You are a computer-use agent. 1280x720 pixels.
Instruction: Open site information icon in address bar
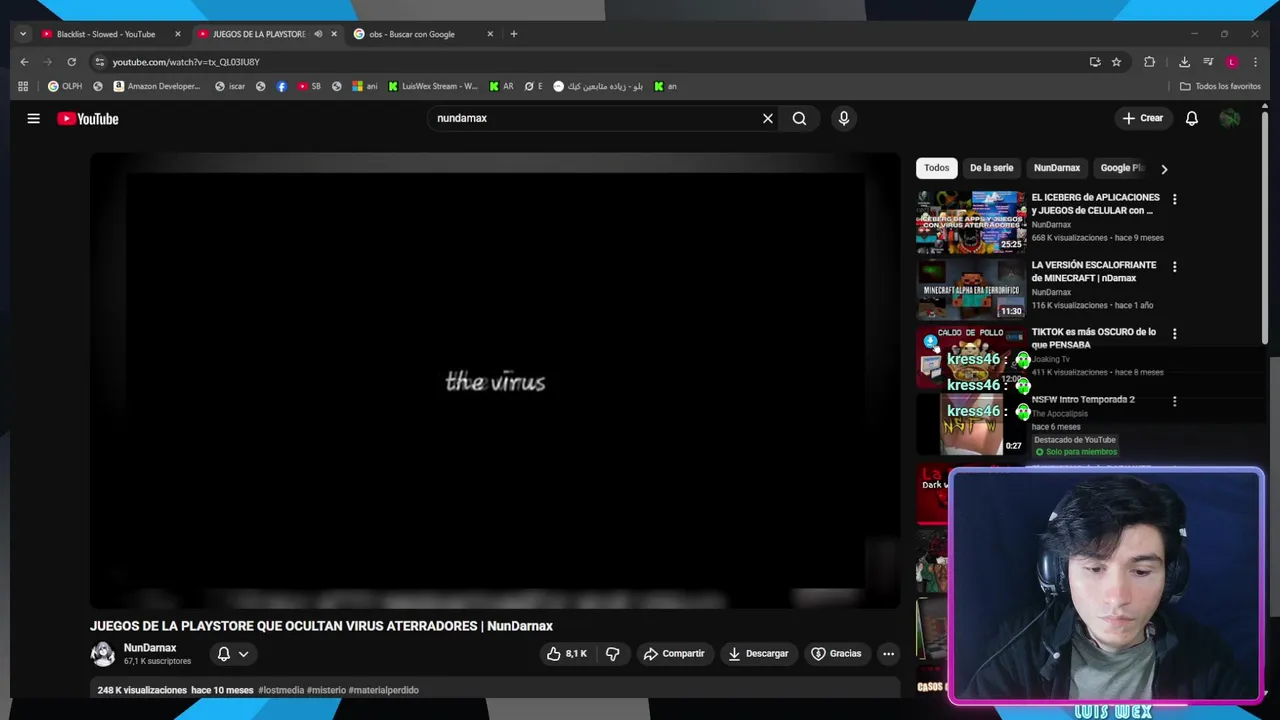(x=99, y=62)
